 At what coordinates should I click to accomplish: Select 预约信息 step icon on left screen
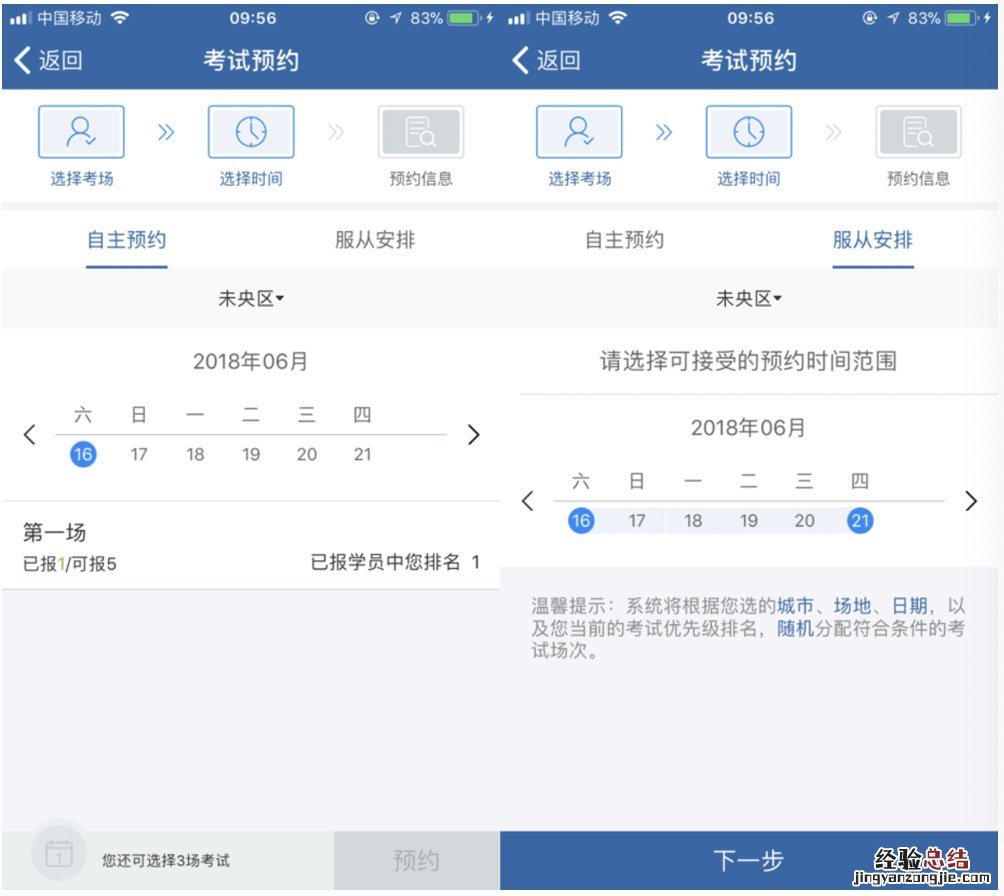pos(421,132)
